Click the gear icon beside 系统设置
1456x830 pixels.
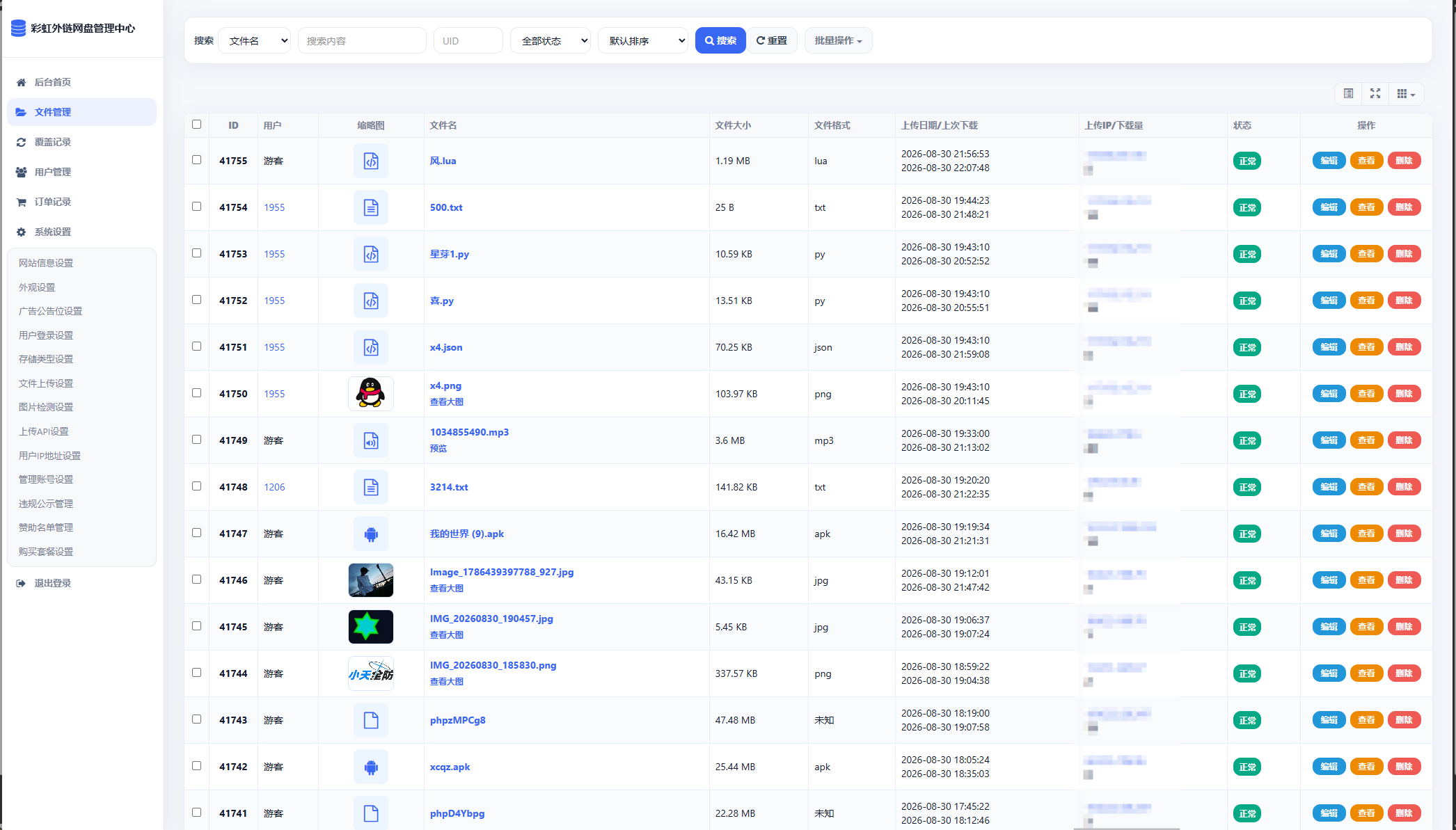point(21,232)
